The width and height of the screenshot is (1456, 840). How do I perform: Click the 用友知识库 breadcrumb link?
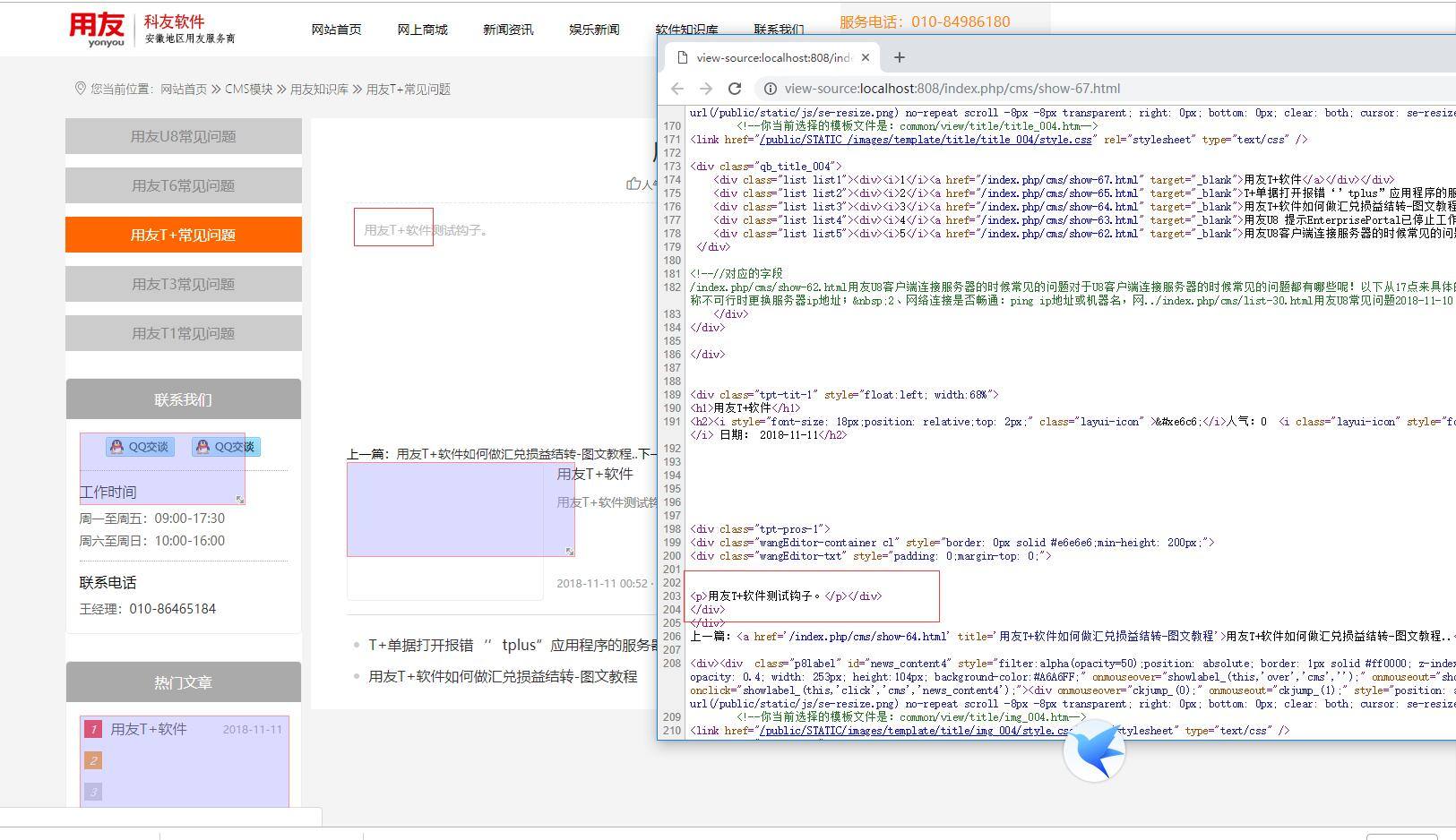(x=319, y=90)
